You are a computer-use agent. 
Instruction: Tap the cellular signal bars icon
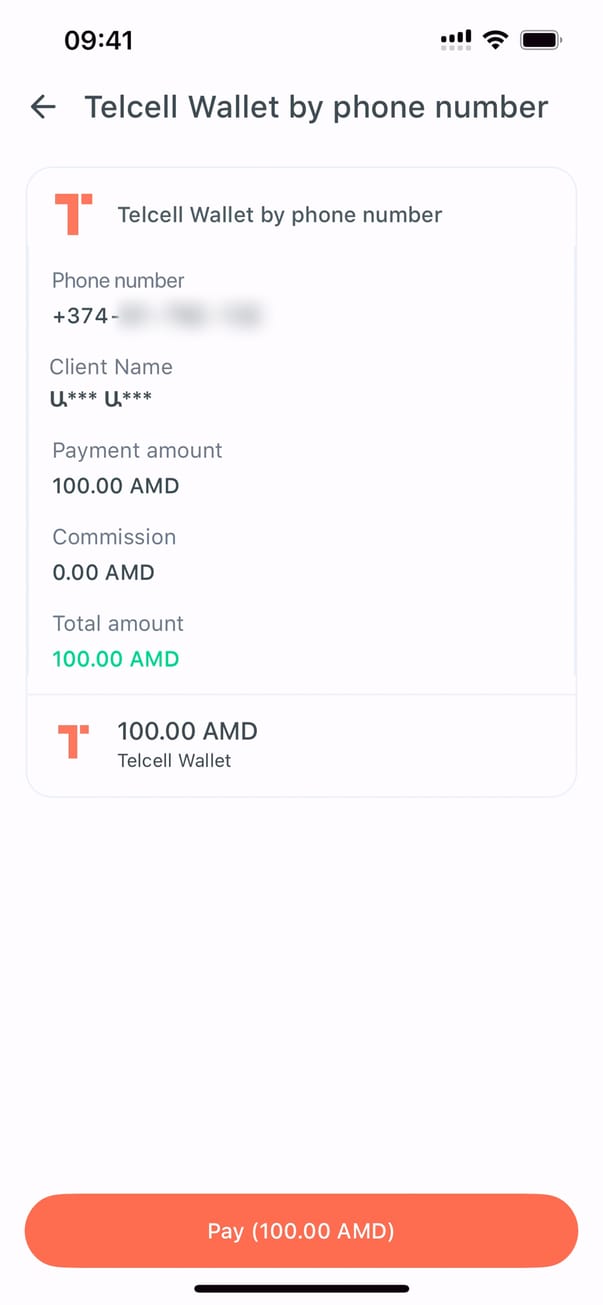[456, 40]
